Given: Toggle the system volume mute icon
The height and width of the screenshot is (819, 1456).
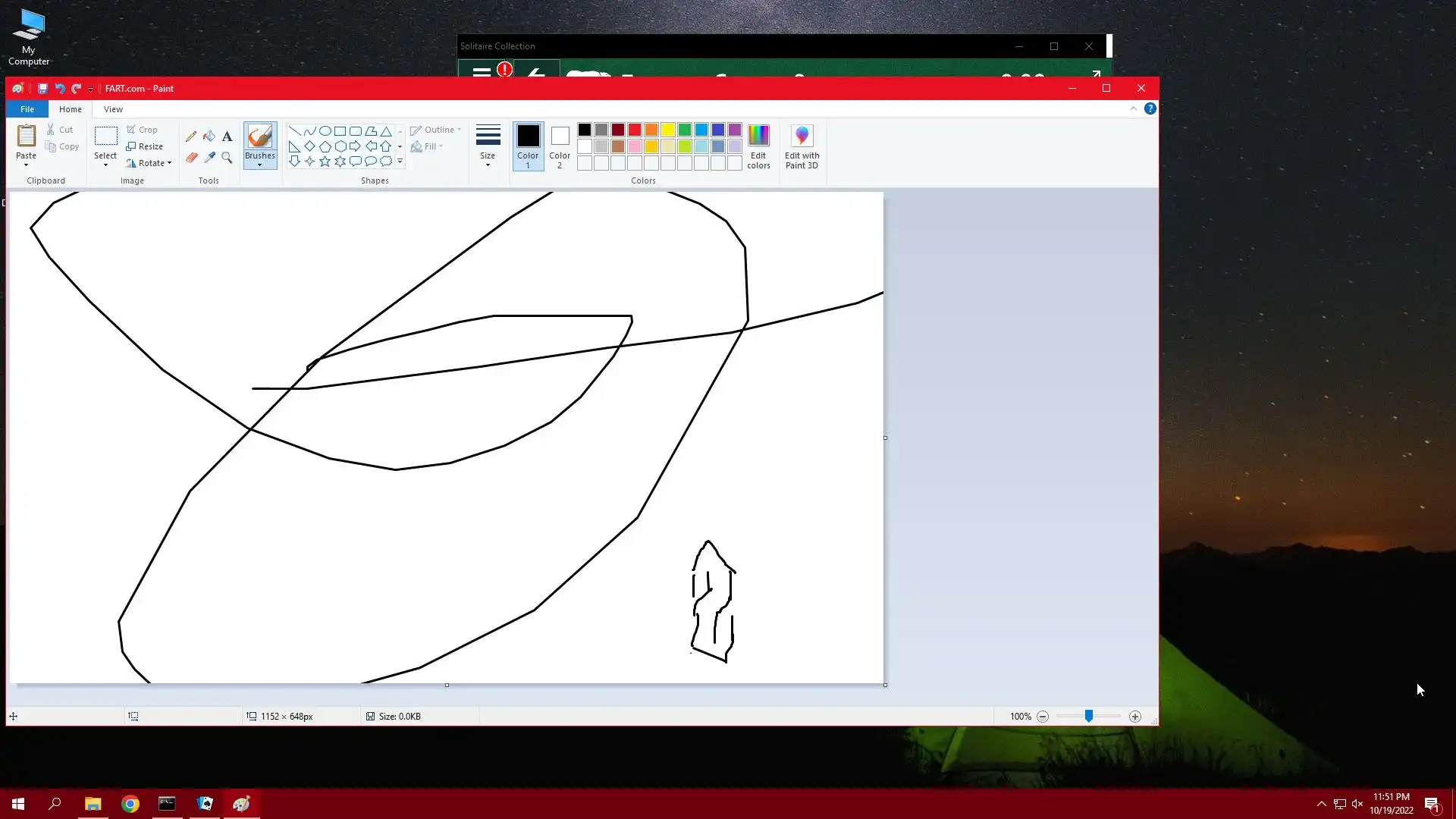Looking at the screenshot, I should click(1357, 804).
